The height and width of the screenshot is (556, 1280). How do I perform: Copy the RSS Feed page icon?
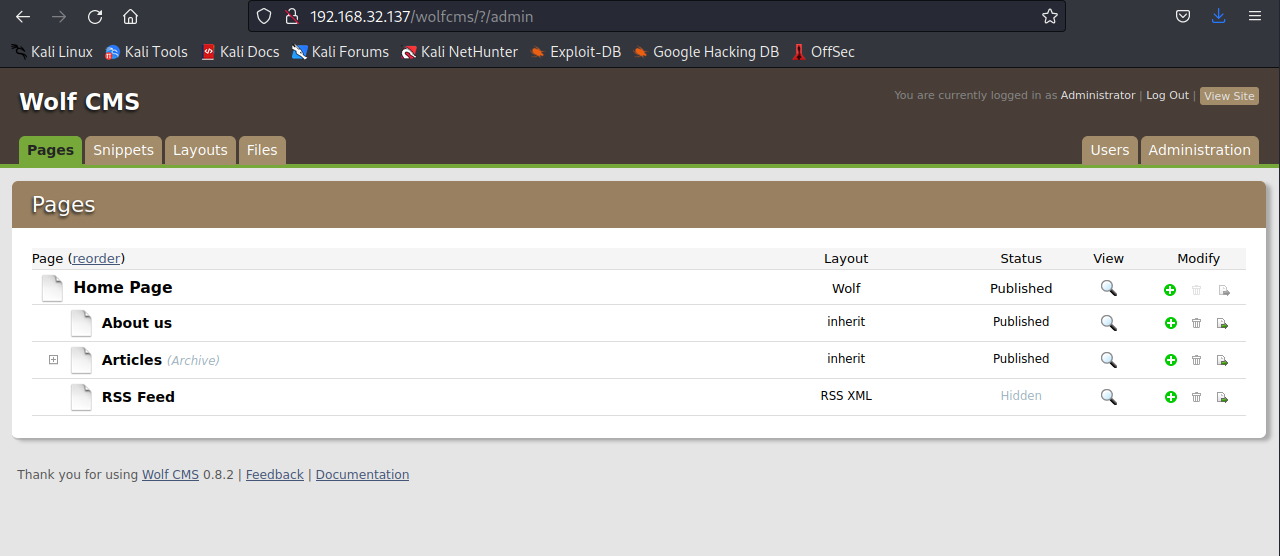coord(1222,397)
